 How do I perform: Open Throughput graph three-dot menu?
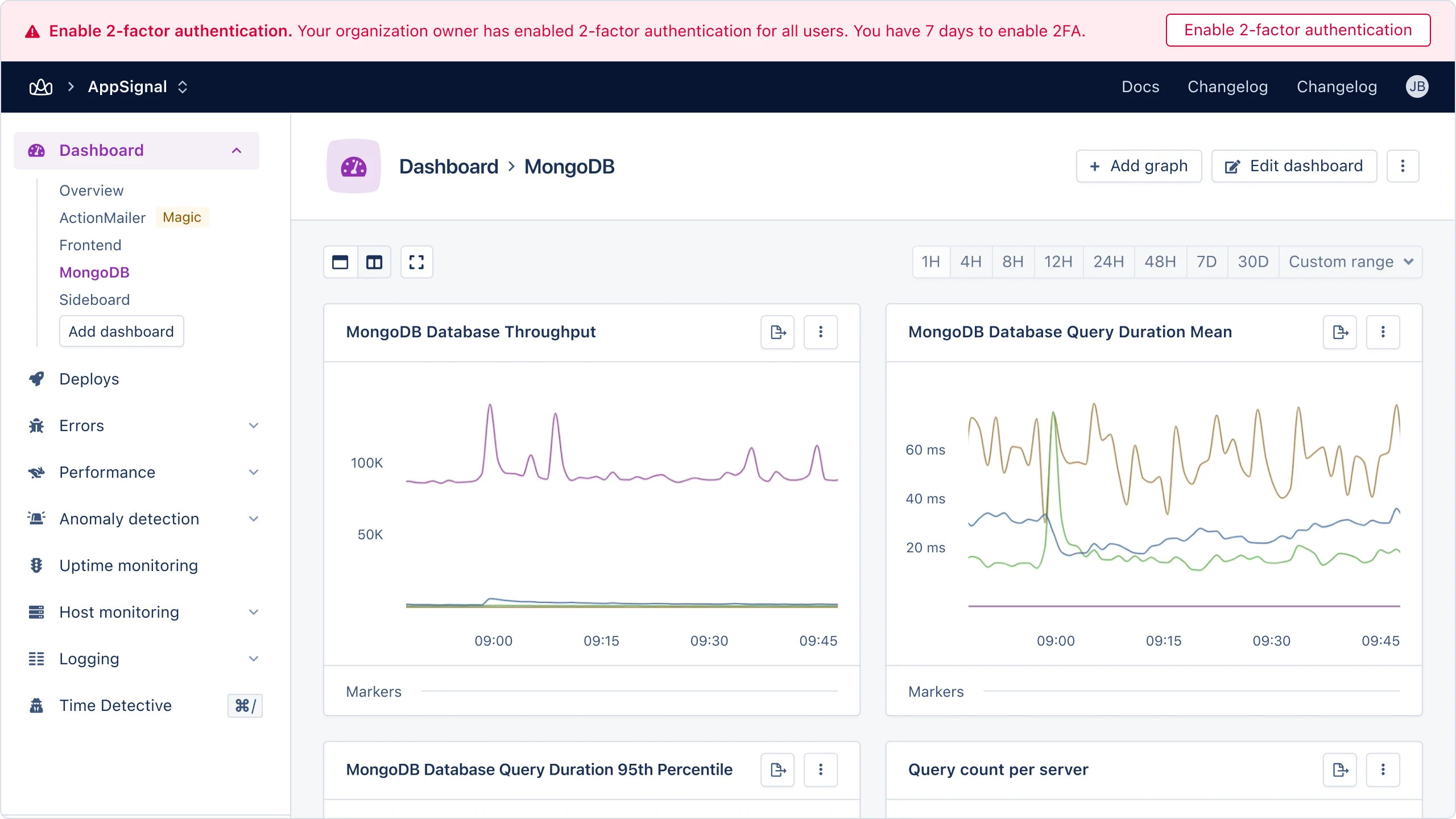(821, 332)
